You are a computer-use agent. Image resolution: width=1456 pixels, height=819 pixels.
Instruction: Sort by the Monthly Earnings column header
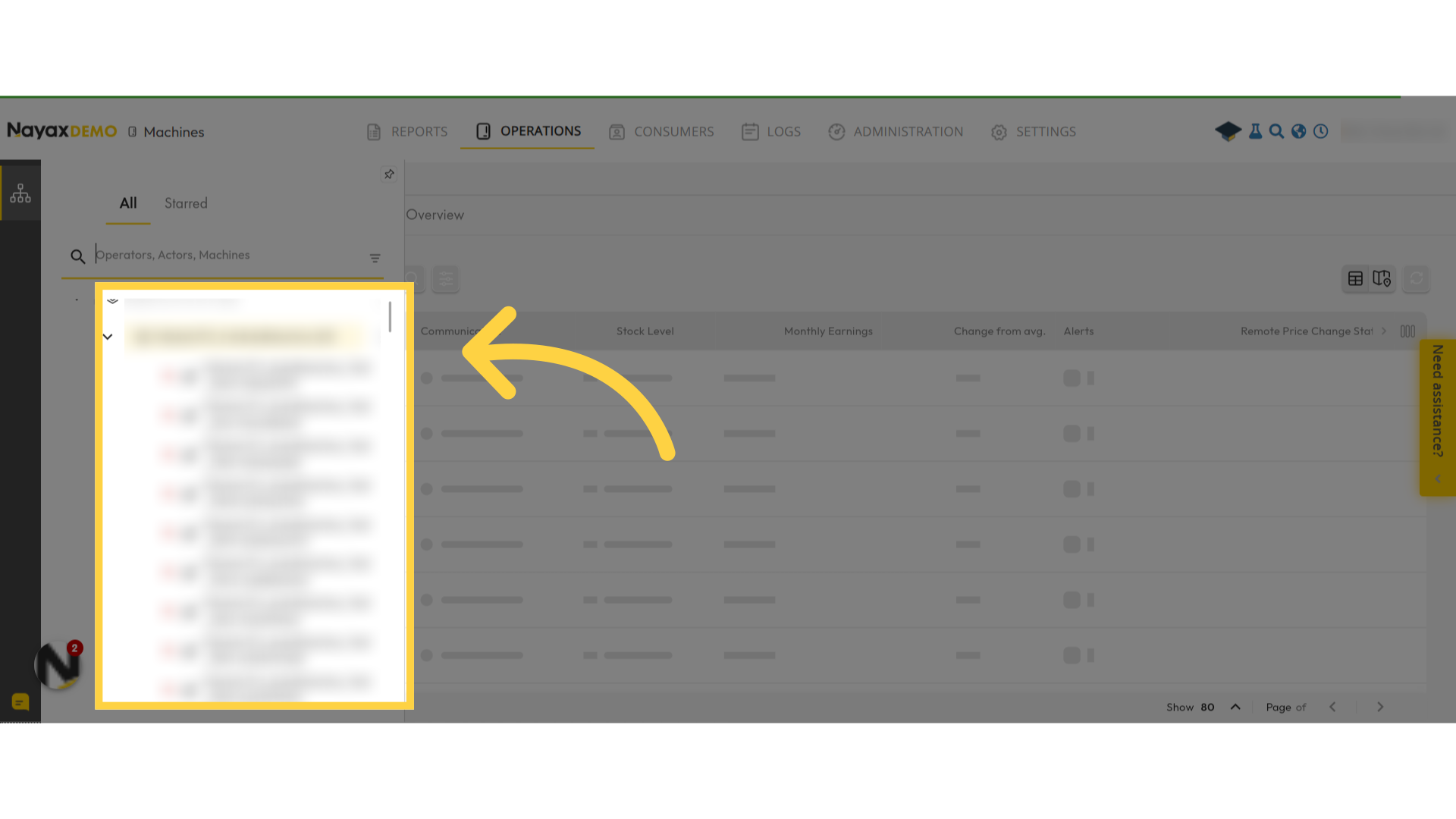[828, 331]
